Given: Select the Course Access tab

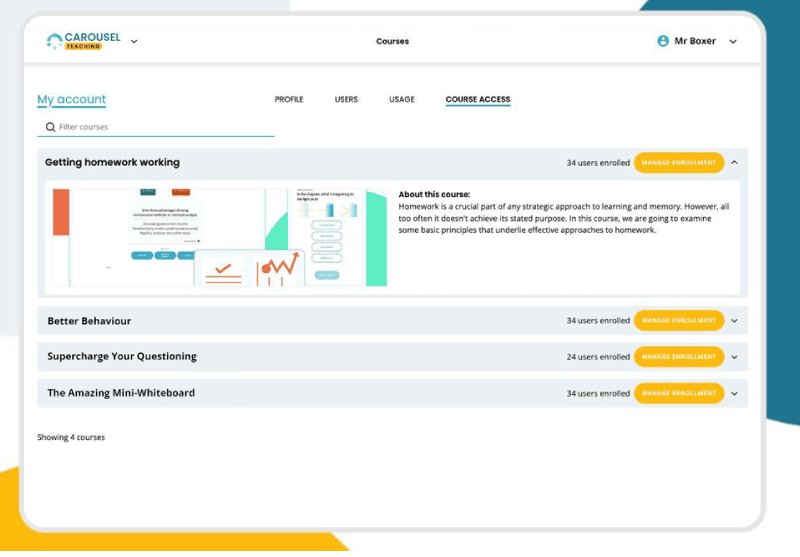Looking at the screenshot, I should pyautogui.click(x=478, y=99).
